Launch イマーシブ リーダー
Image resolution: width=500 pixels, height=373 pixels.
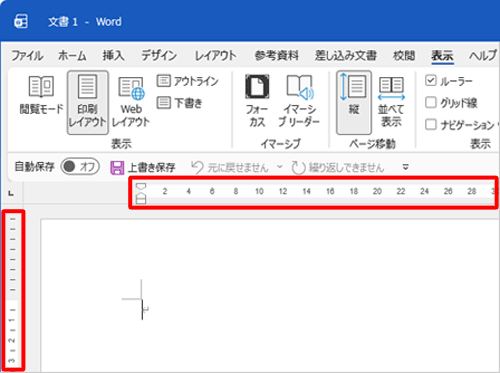pyautogui.click(x=299, y=101)
